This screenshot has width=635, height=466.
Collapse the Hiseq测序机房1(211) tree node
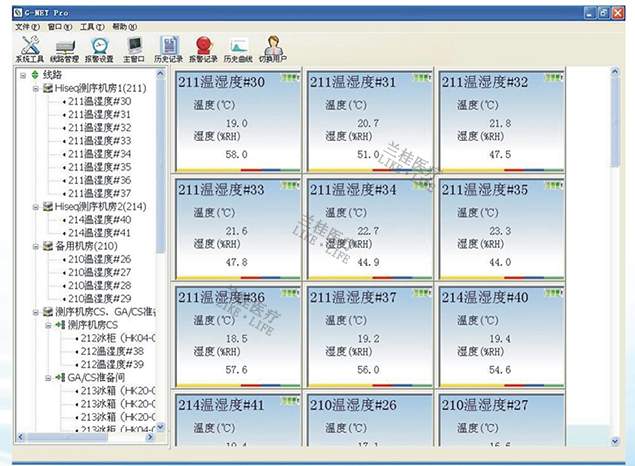tap(35, 88)
